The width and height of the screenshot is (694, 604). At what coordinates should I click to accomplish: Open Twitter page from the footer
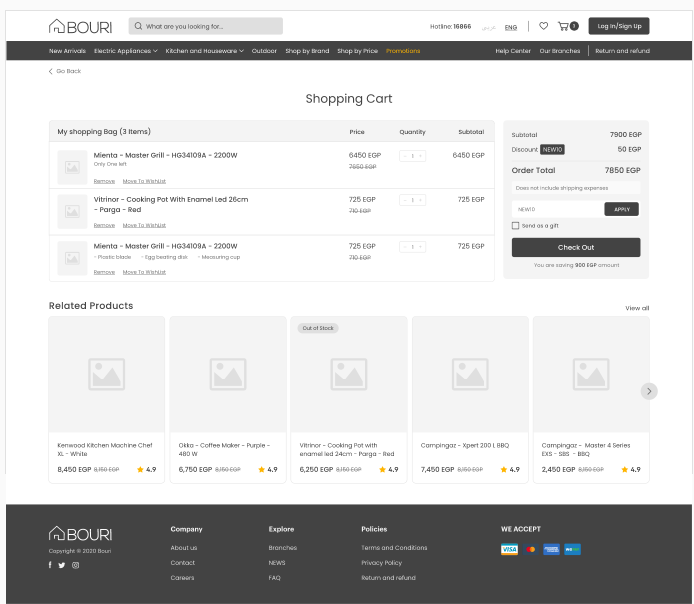[62, 565]
